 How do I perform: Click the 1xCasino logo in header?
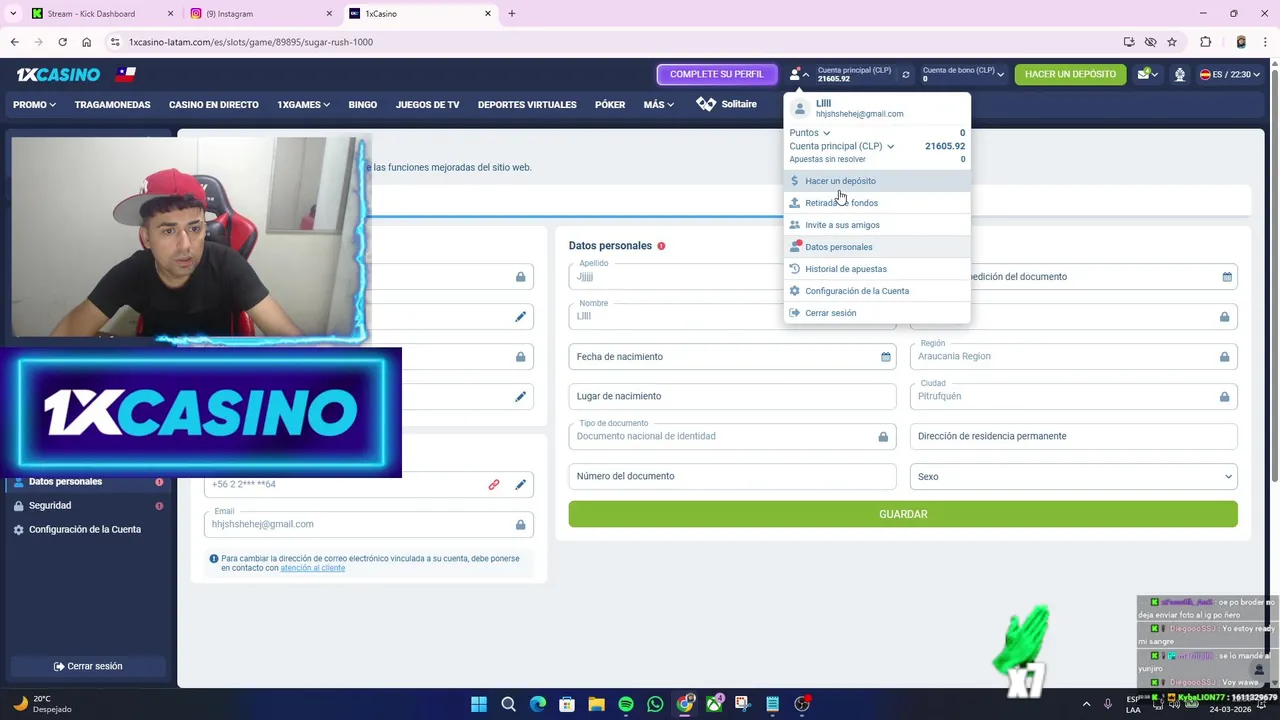point(58,74)
